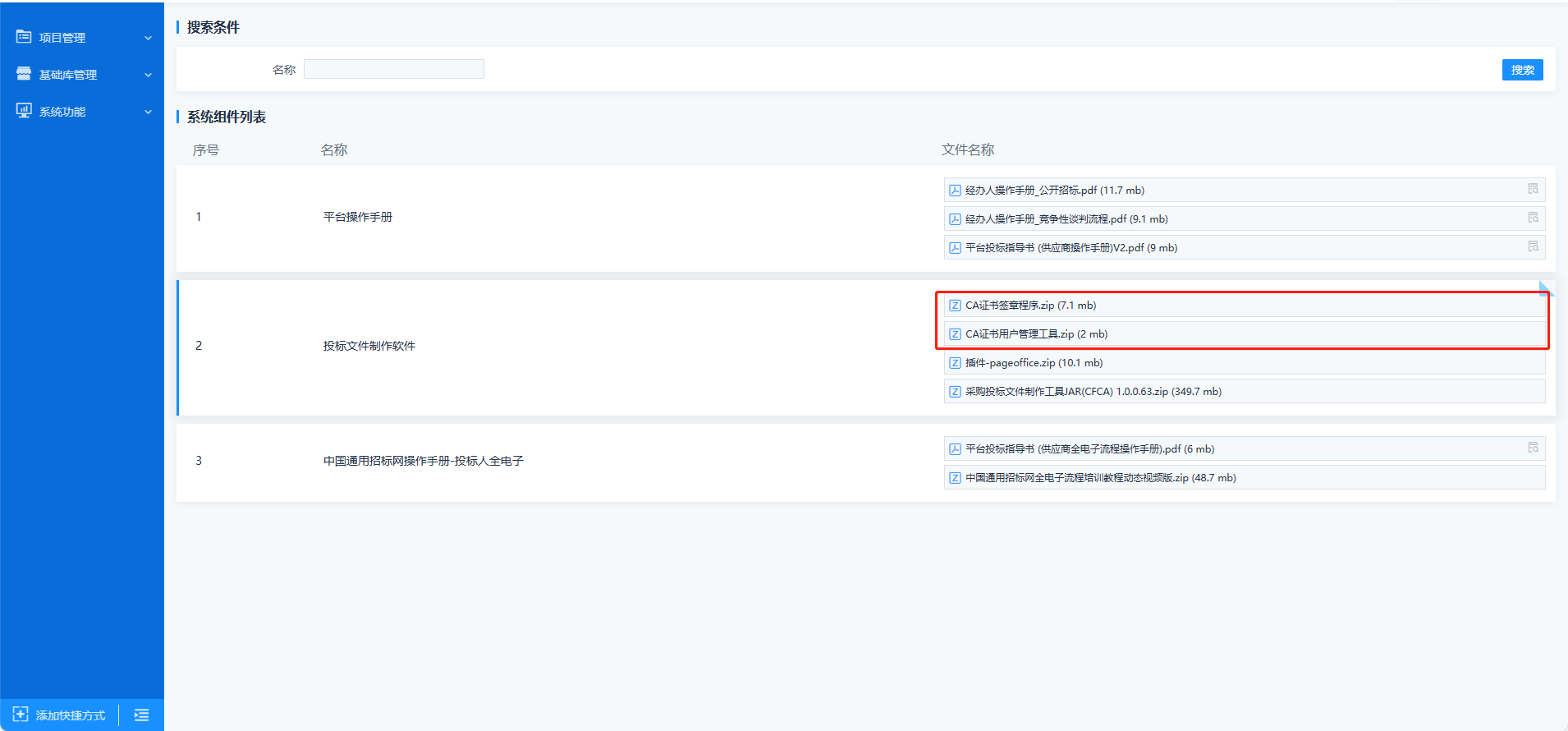Select the 投标文件制作软件 row name

[x=369, y=346]
